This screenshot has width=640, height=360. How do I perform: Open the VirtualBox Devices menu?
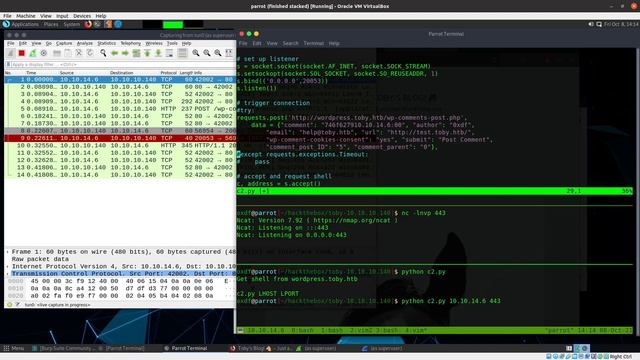[82, 16]
